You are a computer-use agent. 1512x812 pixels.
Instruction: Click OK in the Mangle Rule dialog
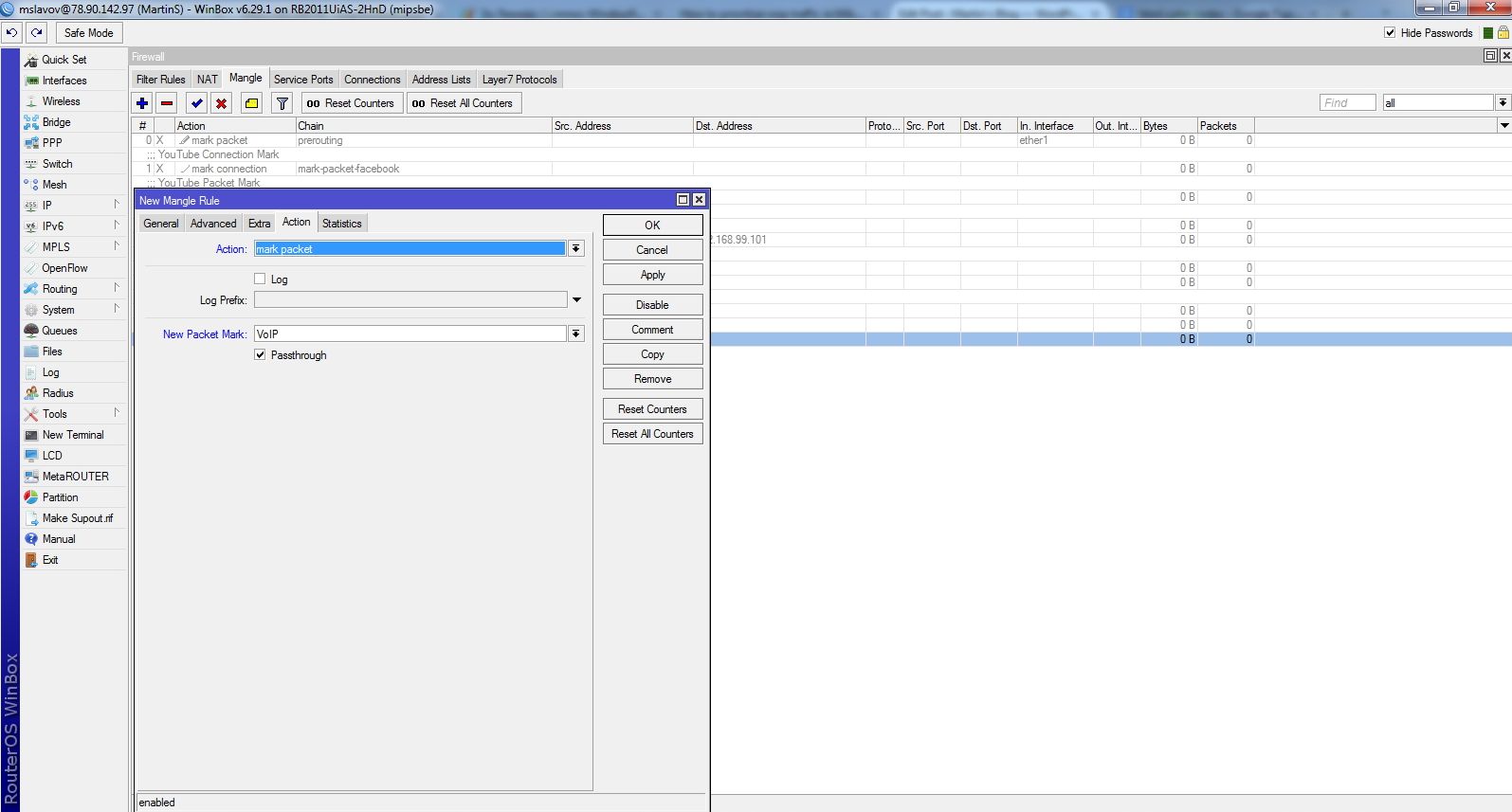tap(652, 226)
